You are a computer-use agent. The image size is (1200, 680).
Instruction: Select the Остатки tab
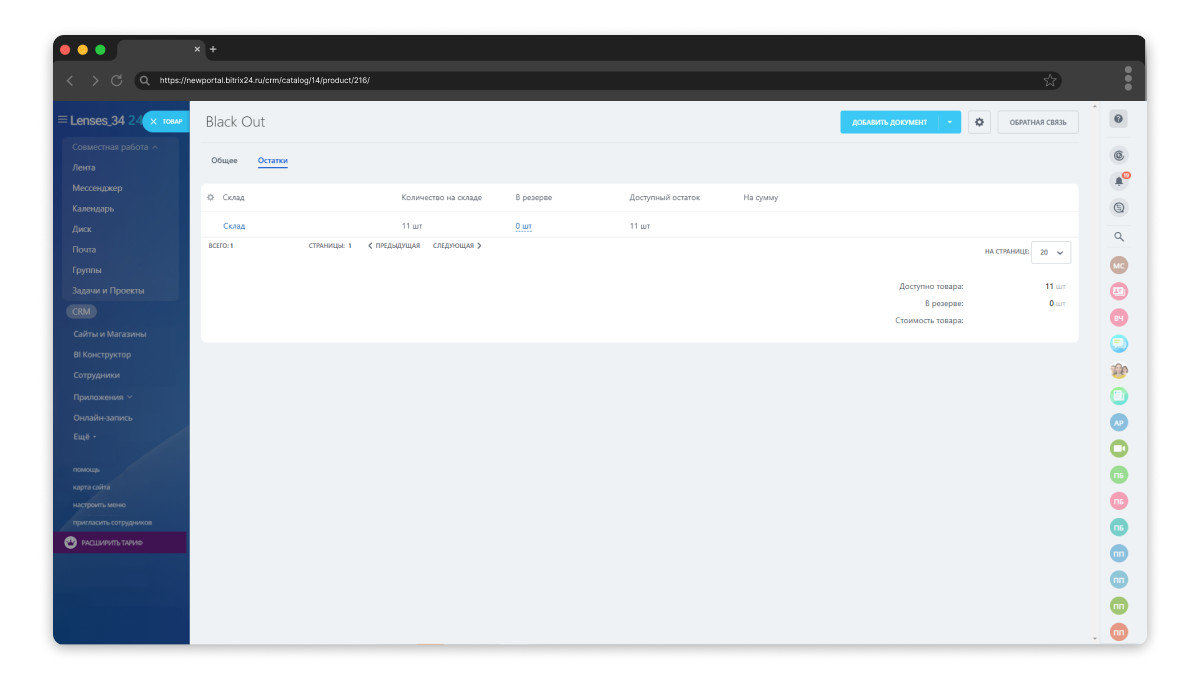click(272, 161)
